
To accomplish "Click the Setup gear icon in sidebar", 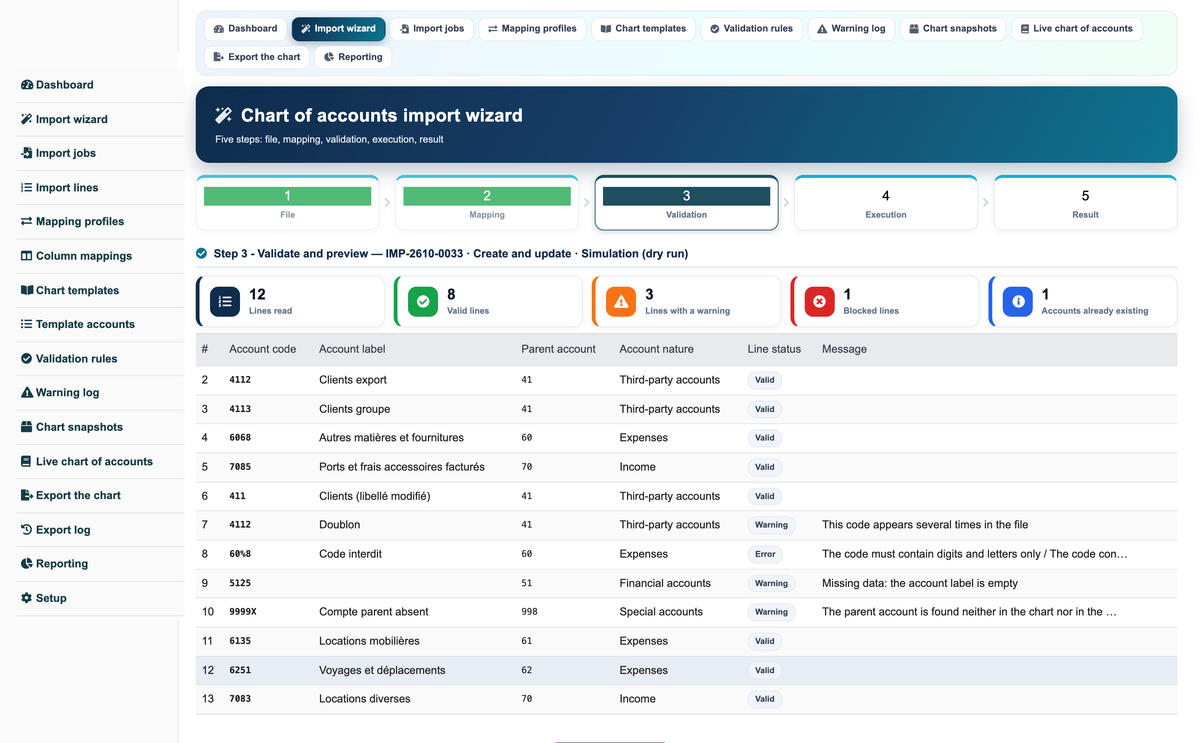I will point(27,598).
